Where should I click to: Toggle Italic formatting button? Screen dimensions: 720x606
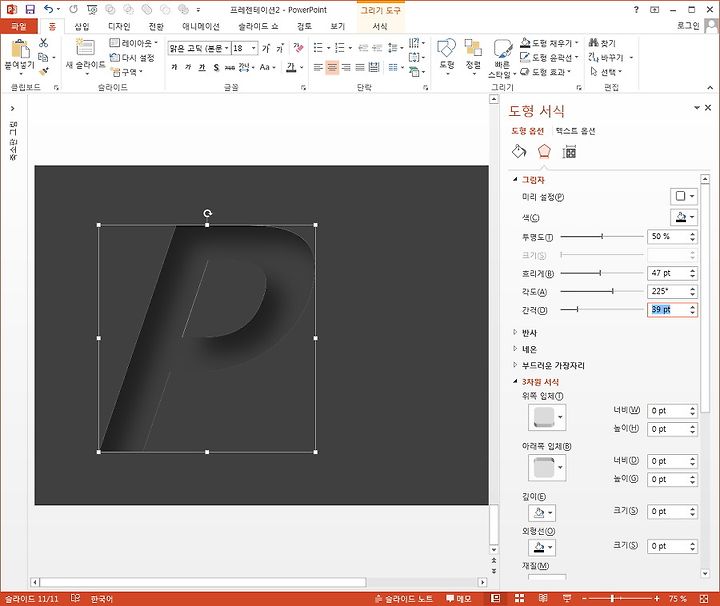[x=188, y=68]
